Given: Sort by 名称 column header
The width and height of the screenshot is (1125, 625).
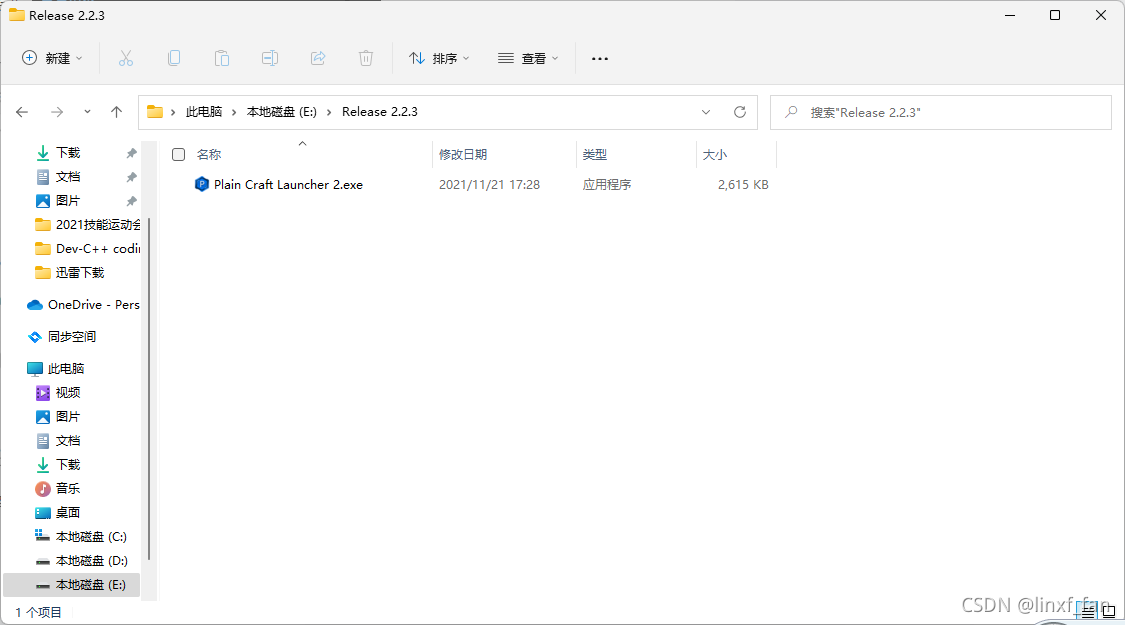Looking at the screenshot, I should click(x=209, y=154).
